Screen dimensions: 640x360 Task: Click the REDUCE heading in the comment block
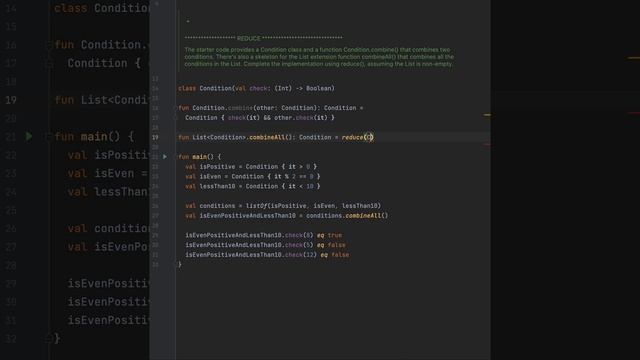click(x=248, y=38)
